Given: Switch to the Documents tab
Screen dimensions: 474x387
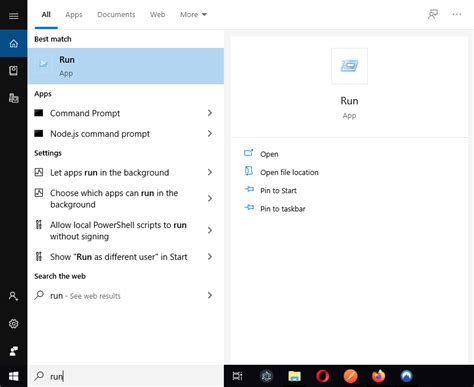Looking at the screenshot, I should pos(116,14).
